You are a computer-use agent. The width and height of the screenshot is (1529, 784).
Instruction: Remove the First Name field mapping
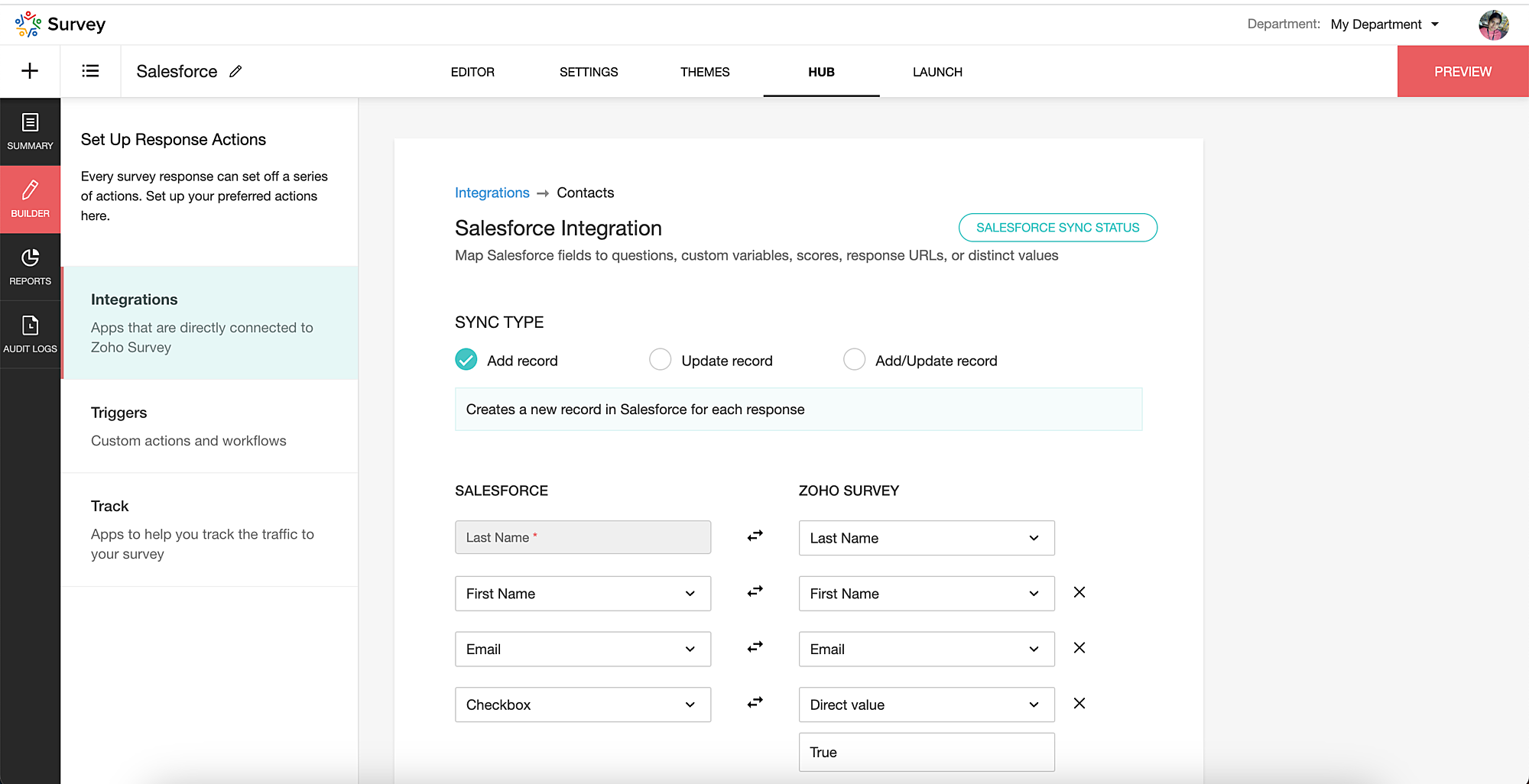(x=1079, y=592)
